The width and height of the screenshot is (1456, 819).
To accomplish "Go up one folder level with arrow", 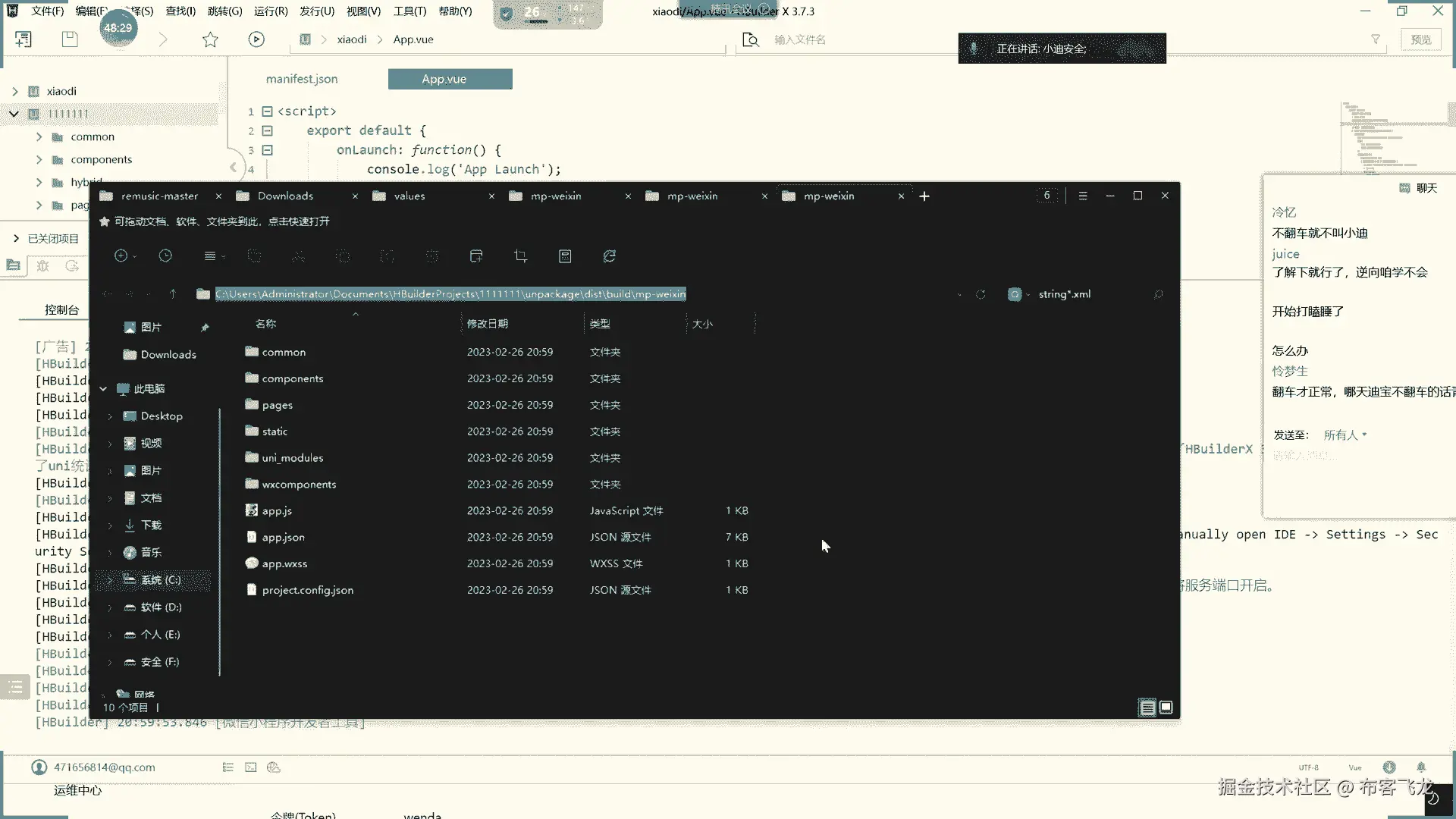I will click(173, 294).
